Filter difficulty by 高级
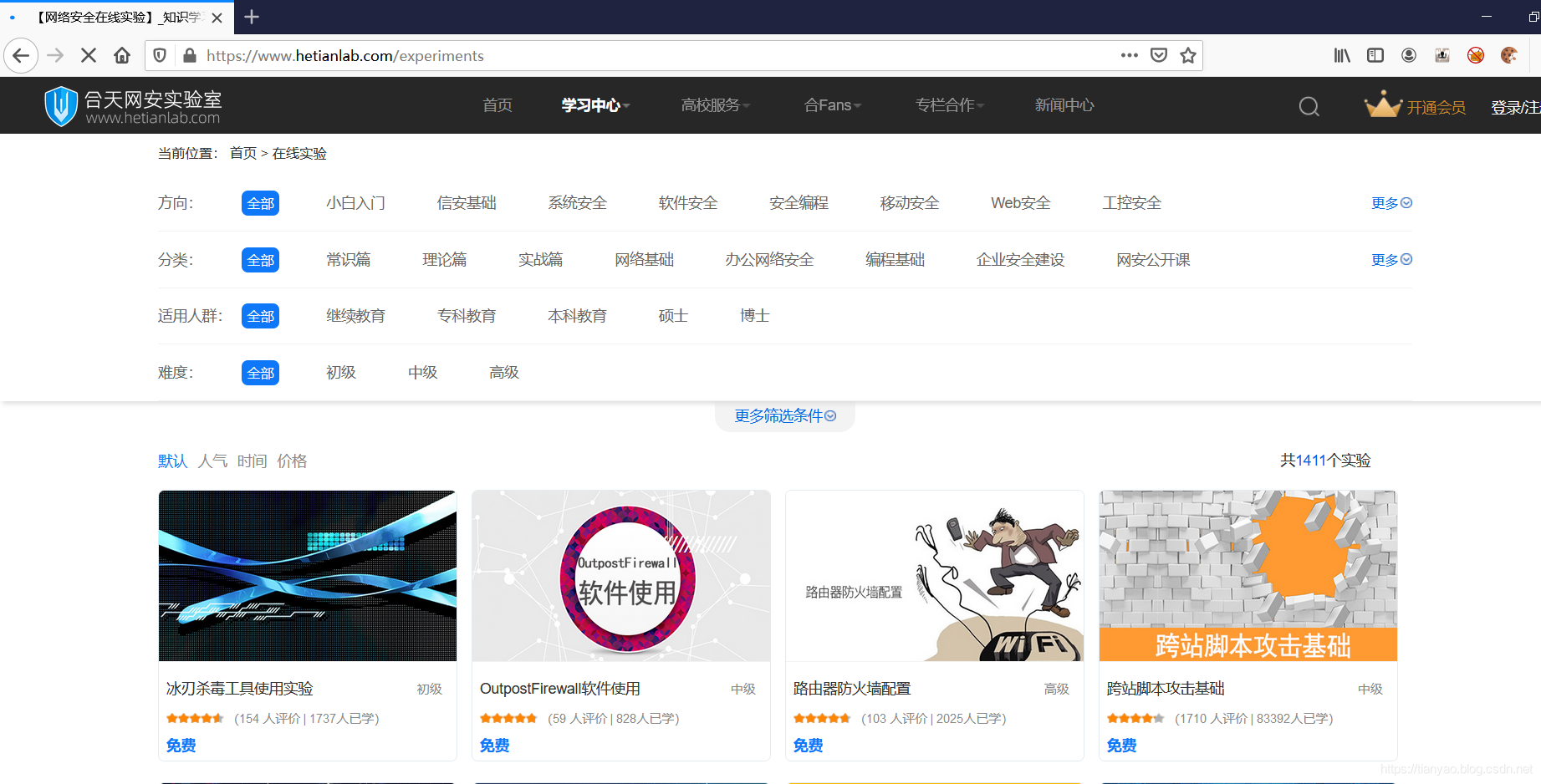 point(504,373)
